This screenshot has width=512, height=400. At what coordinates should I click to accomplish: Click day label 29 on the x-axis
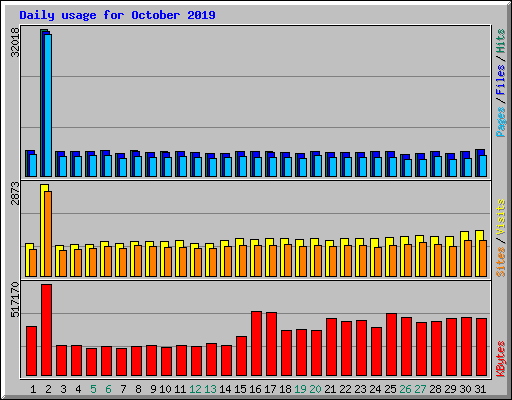pos(450,389)
